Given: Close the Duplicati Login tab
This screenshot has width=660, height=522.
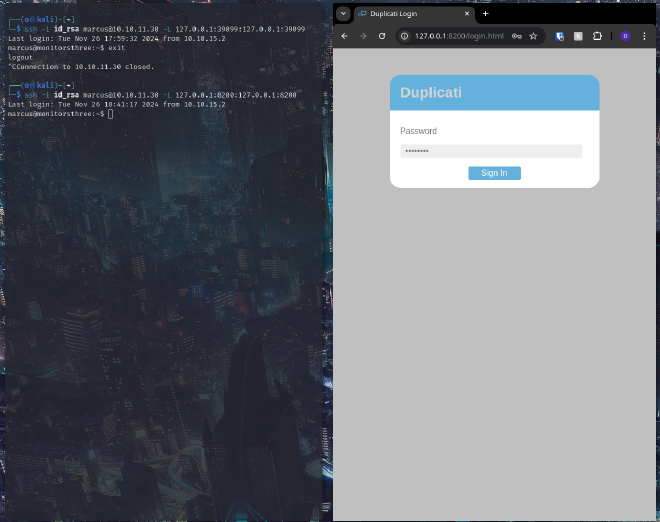Looking at the screenshot, I should pos(467,13).
